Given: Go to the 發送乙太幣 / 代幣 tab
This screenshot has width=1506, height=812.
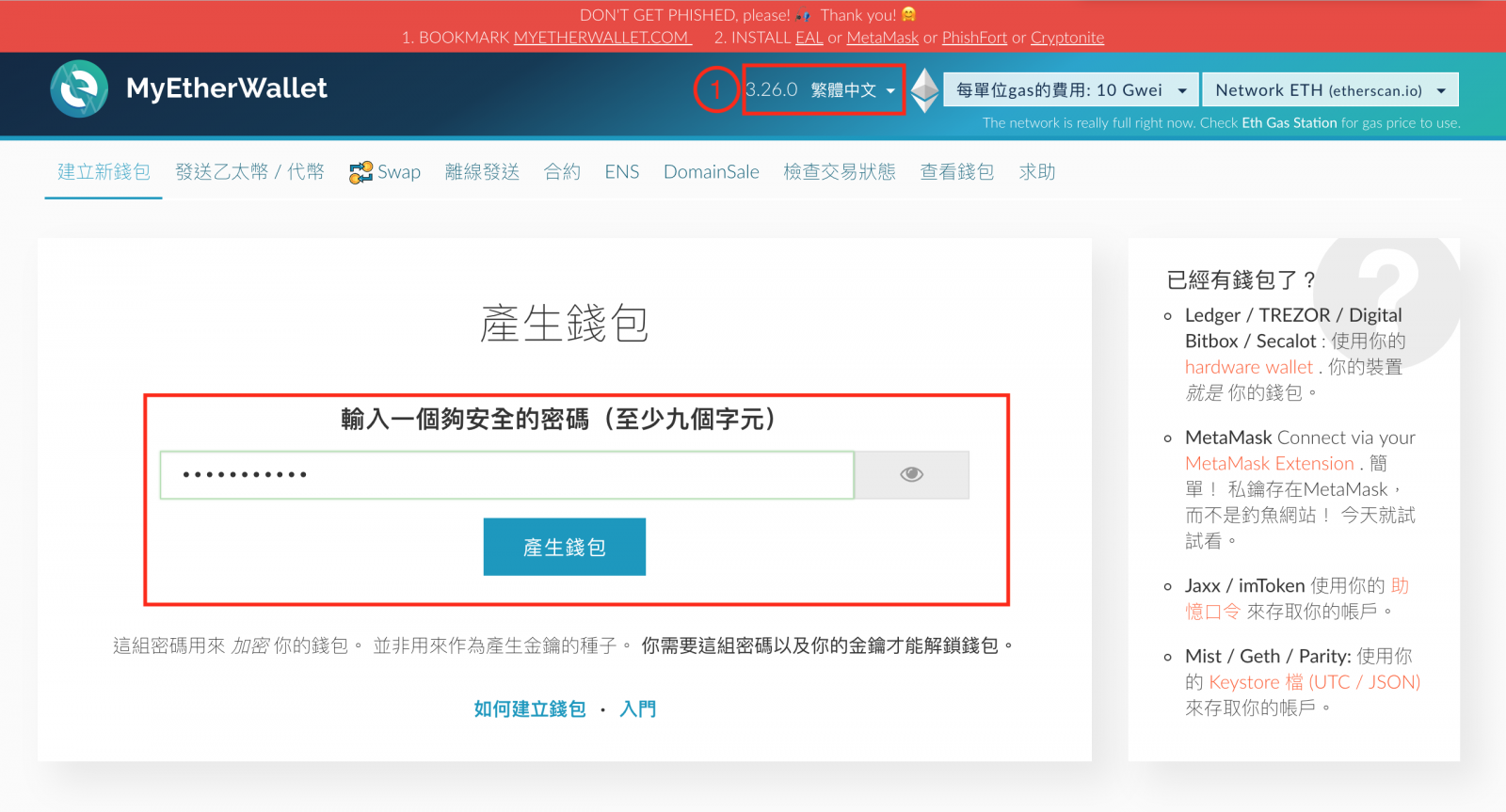Looking at the screenshot, I should [249, 172].
